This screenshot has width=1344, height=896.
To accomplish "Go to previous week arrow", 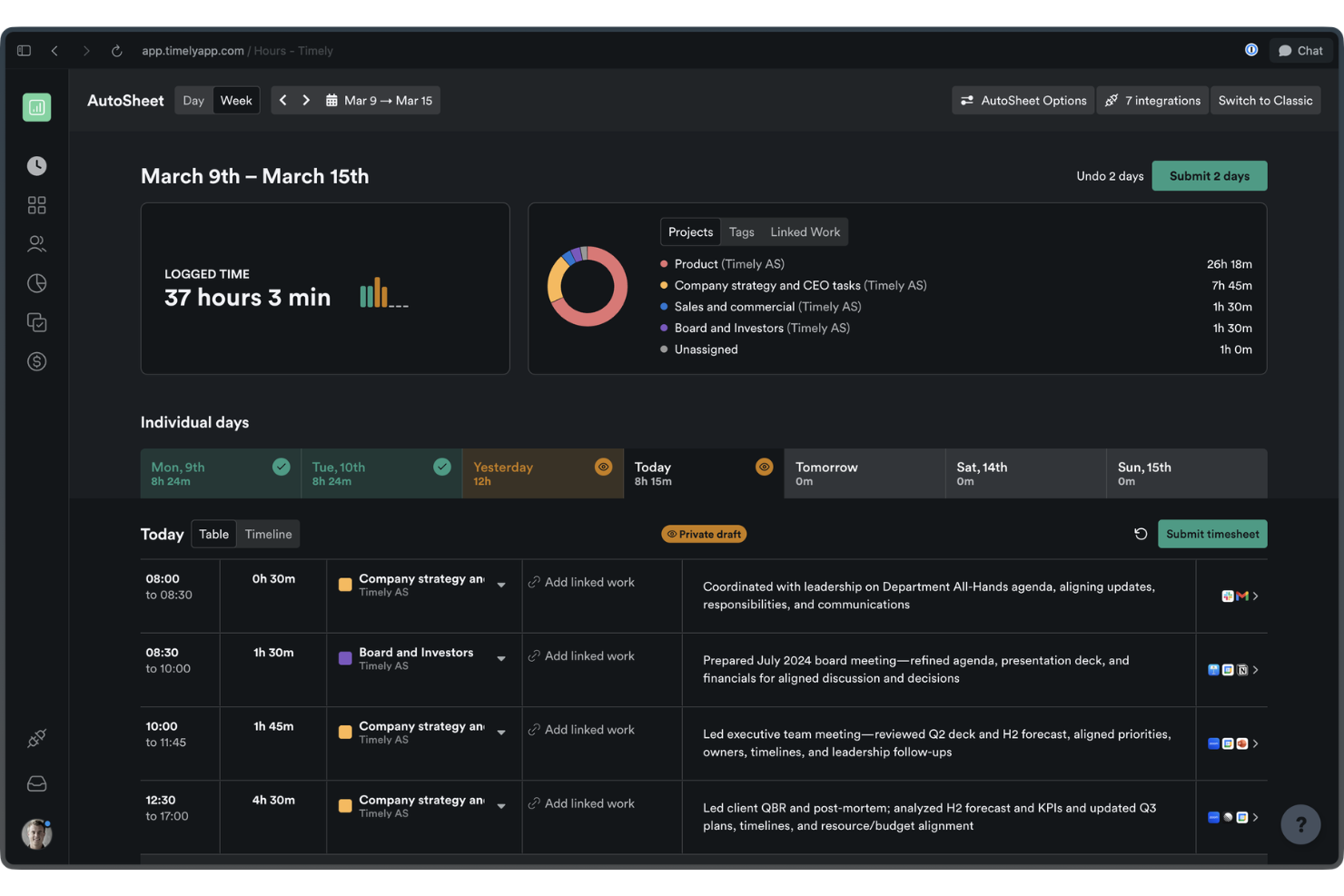I will point(282,100).
